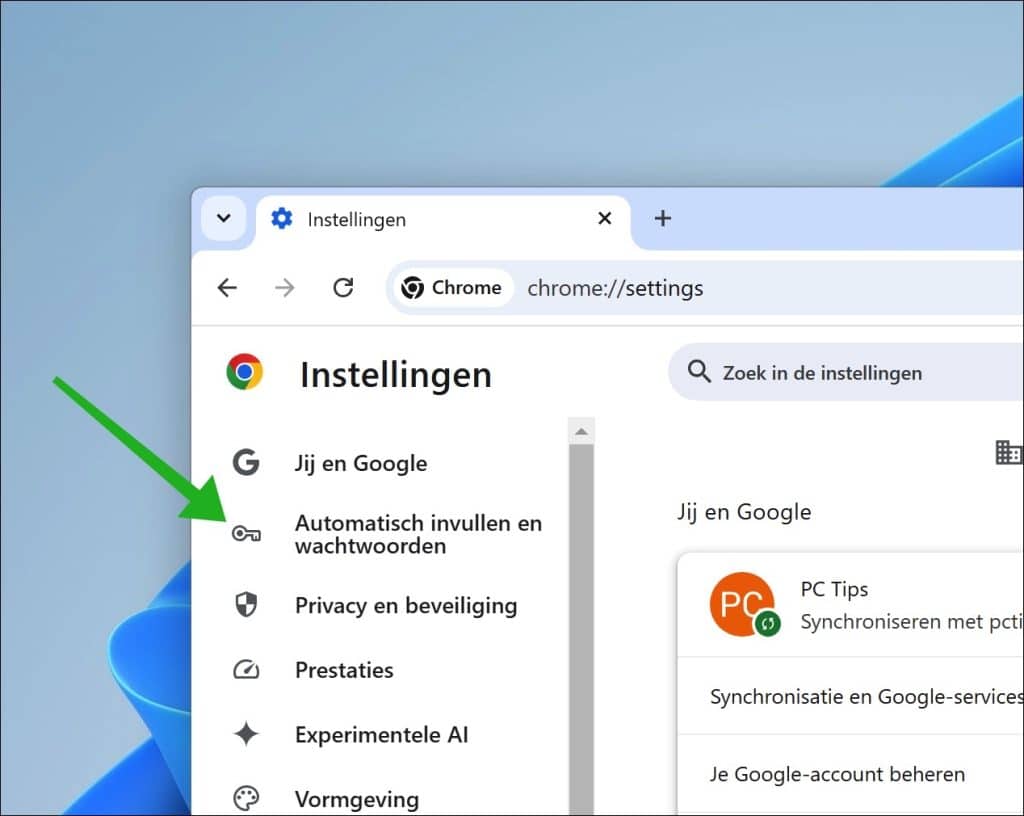1024x816 pixels.
Task: Click the Chrome icon in address chip
Action: [x=412, y=287]
